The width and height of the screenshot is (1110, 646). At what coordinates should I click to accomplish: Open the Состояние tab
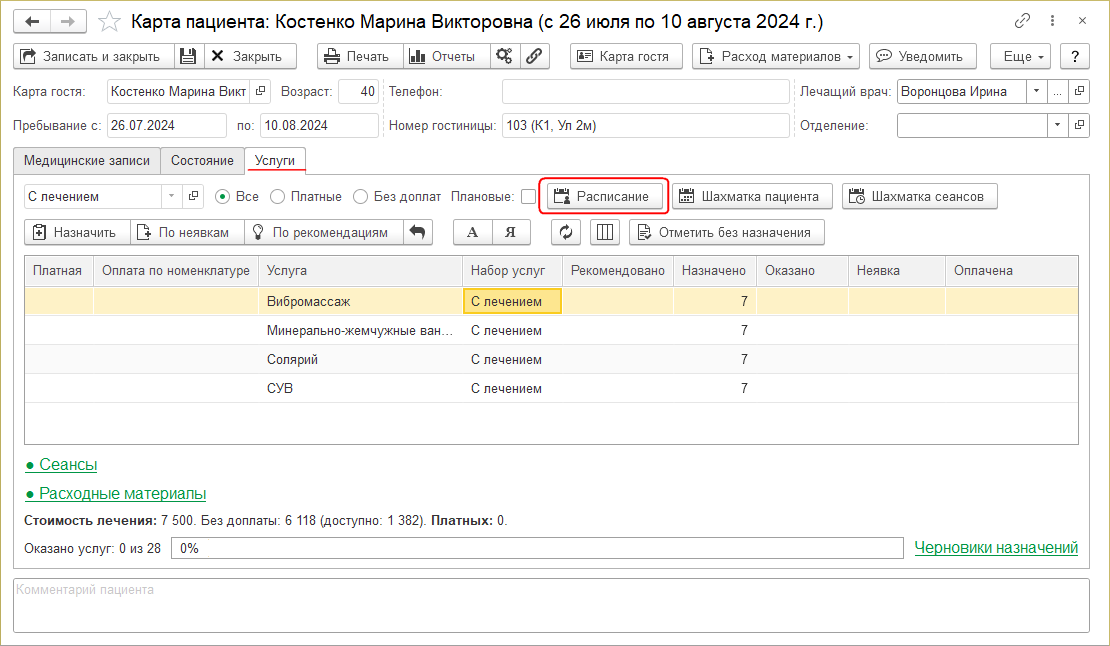pos(202,161)
